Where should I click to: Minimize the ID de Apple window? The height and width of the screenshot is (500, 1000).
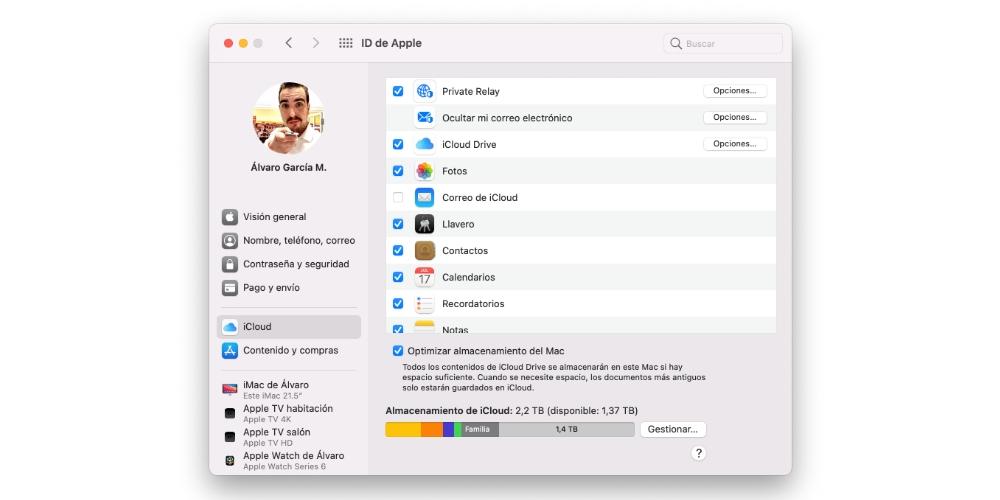[x=243, y=43]
